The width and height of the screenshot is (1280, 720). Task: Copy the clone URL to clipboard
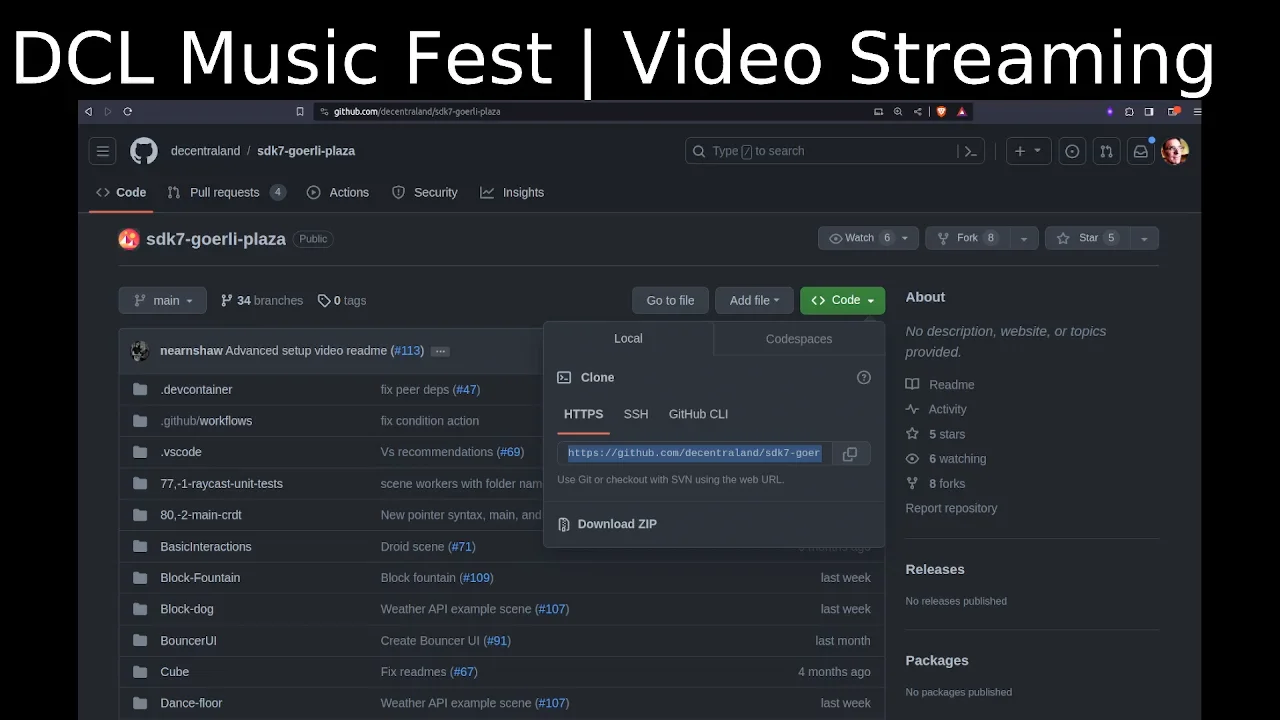(850, 453)
